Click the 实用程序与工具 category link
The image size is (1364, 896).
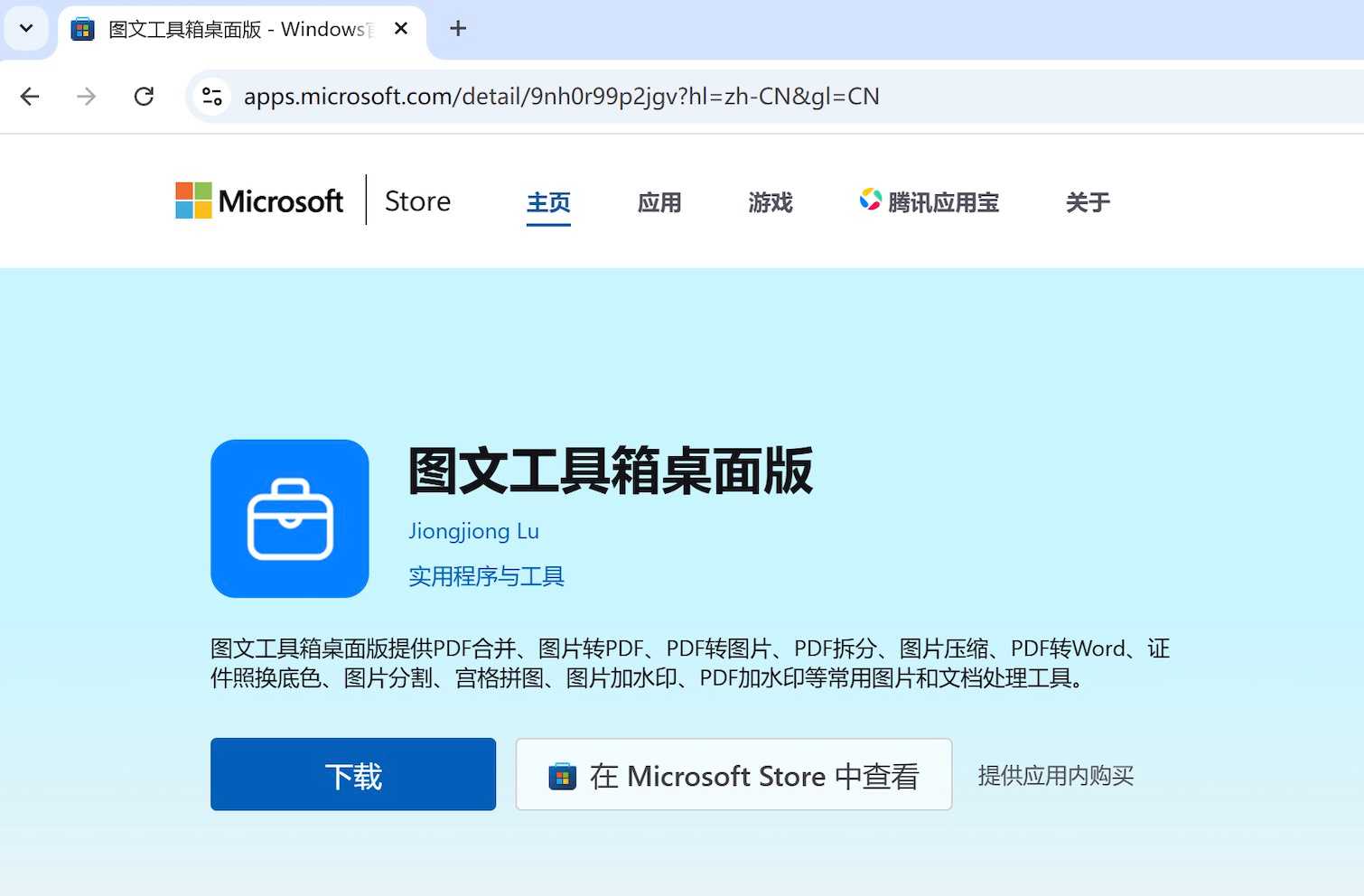[486, 575]
